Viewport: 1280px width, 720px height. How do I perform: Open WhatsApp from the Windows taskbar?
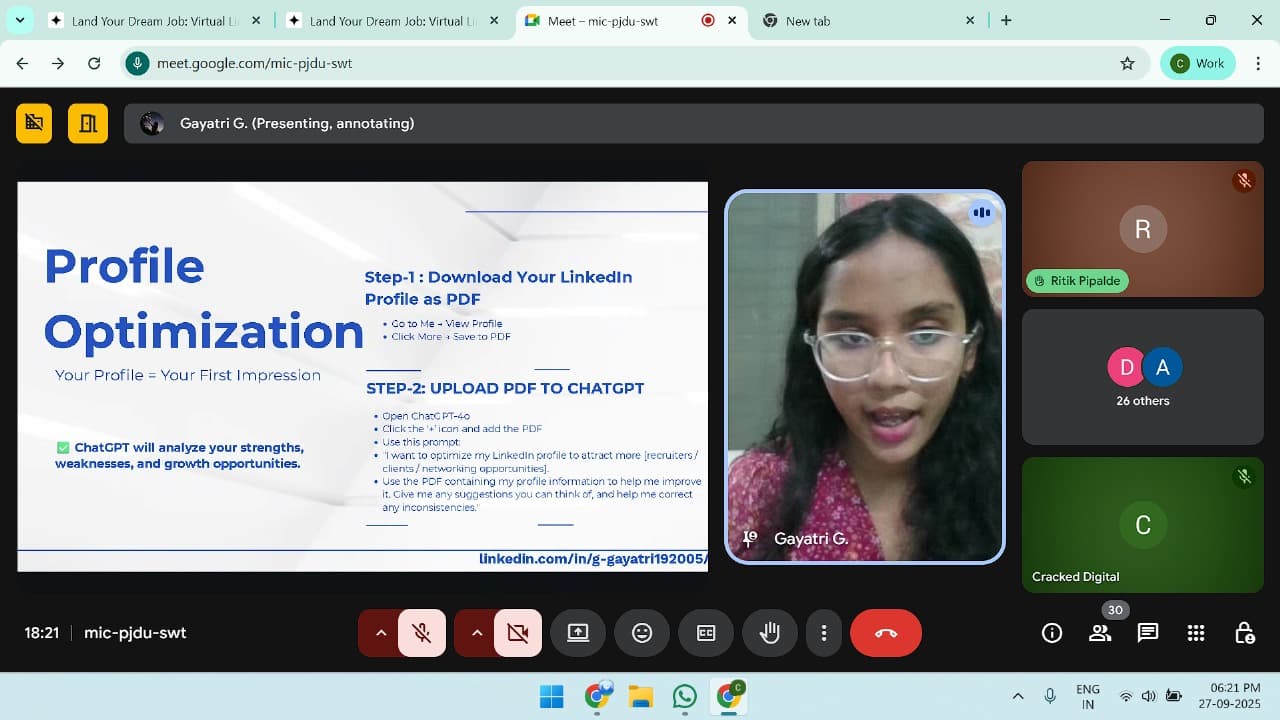tap(685, 696)
